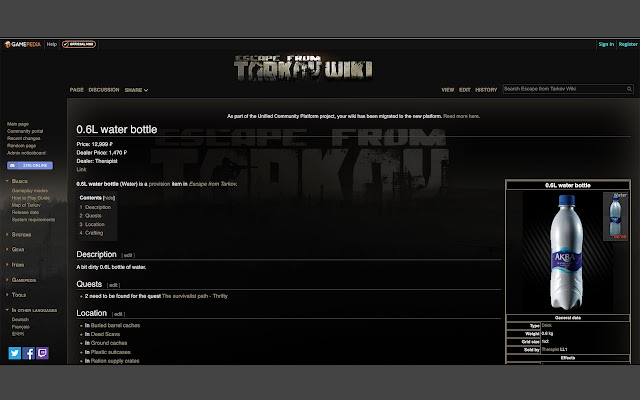Screen dimensions: 640x400
Task: Open Drink type link in infobox
Action: [x=547, y=325]
